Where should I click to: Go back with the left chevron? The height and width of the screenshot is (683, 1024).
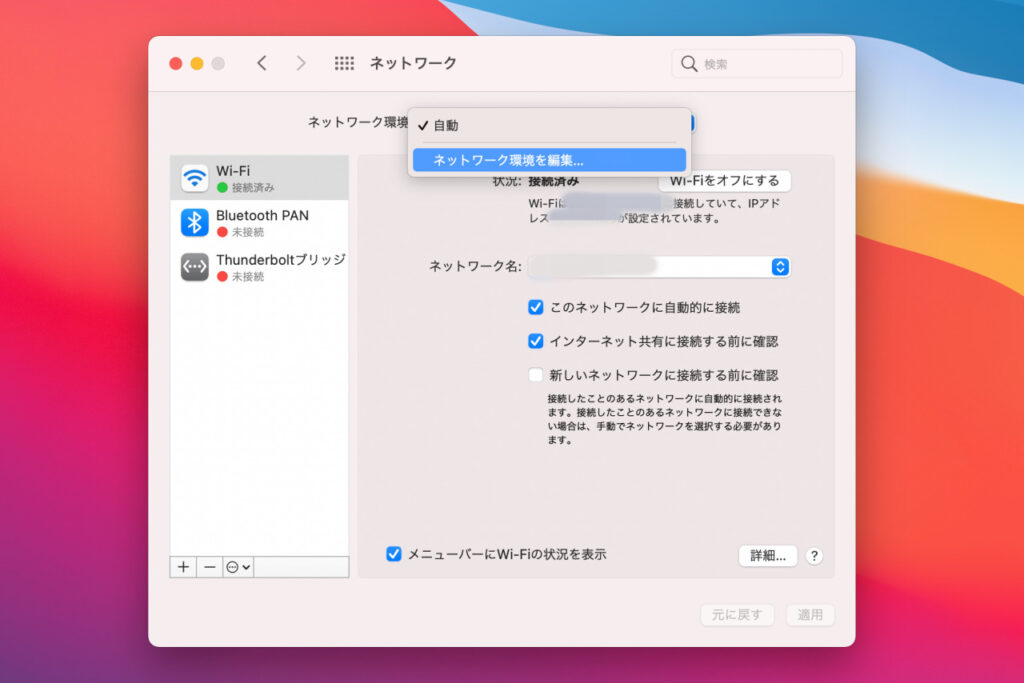point(262,63)
